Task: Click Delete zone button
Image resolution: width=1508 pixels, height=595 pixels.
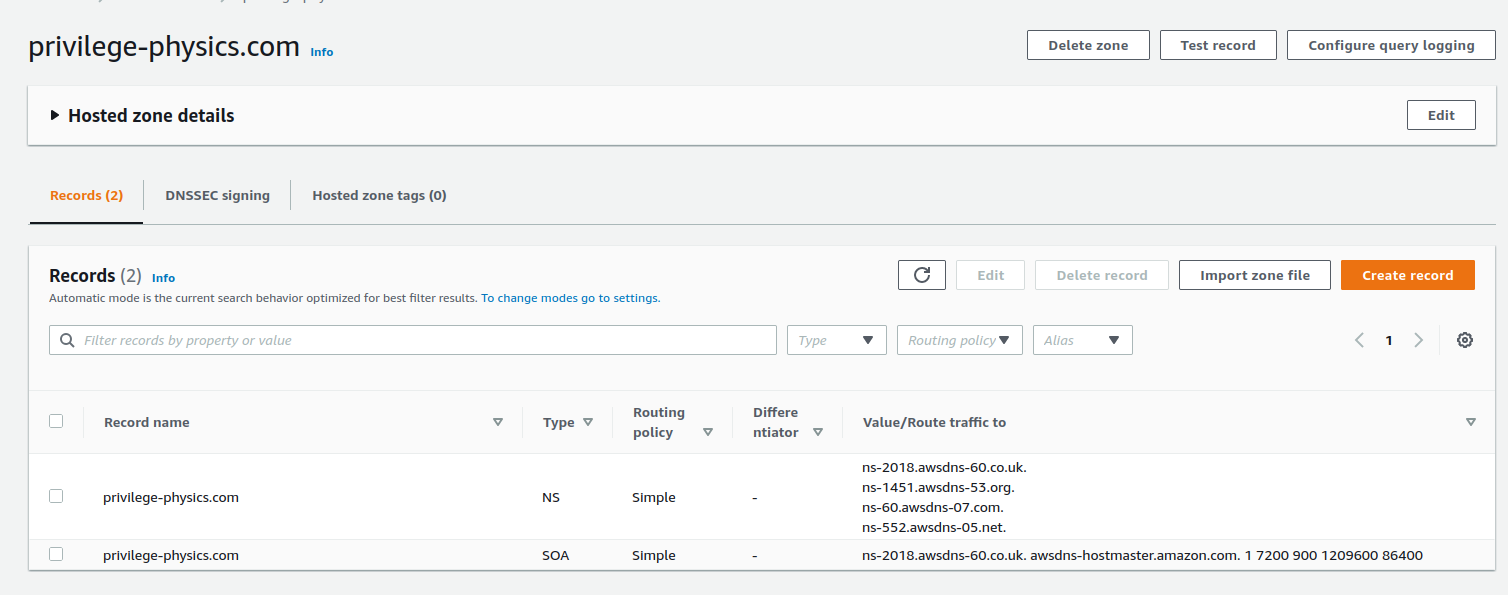Action: [1088, 45]
